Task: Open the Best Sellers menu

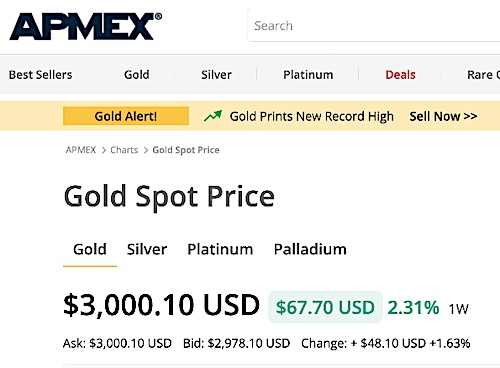Action: (40, 75)
